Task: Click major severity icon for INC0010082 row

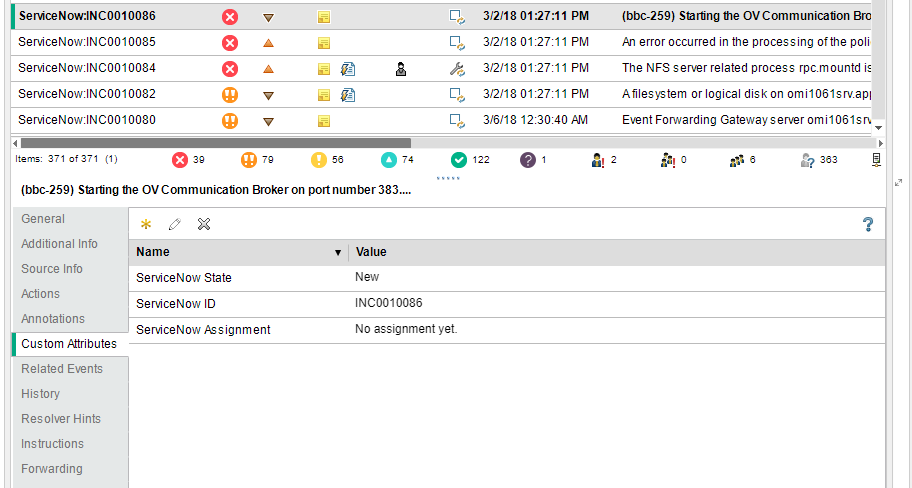Action: coord(230,95)
